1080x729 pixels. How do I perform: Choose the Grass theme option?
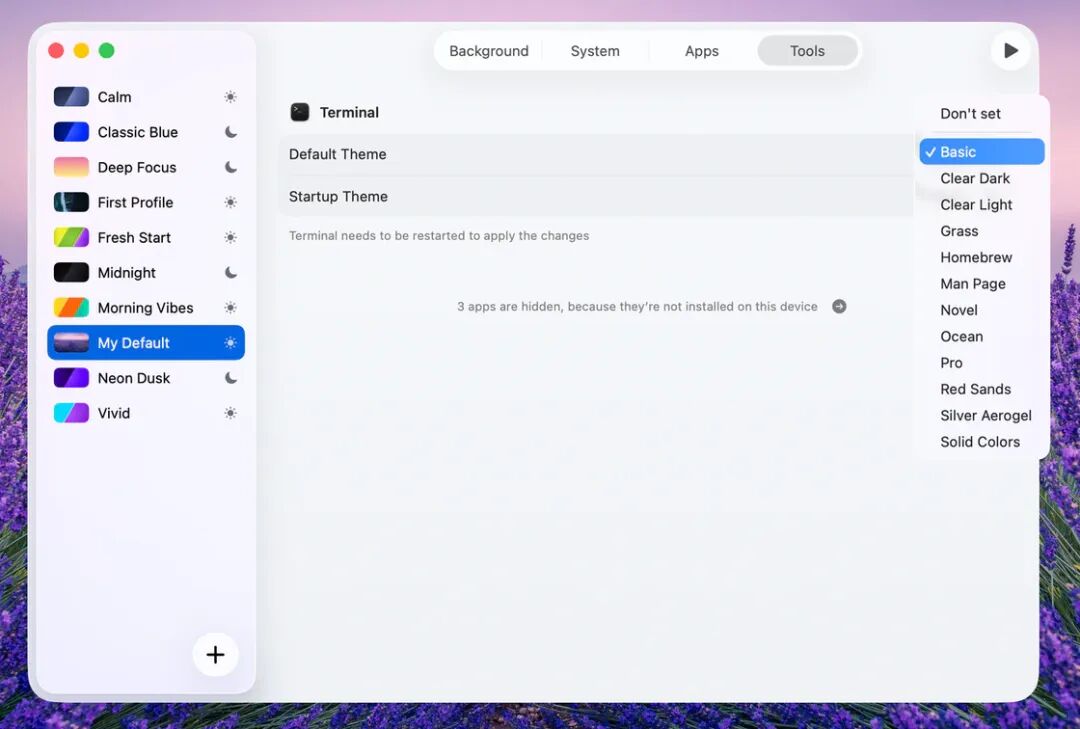pyautogui.click(x=982, y=231)
